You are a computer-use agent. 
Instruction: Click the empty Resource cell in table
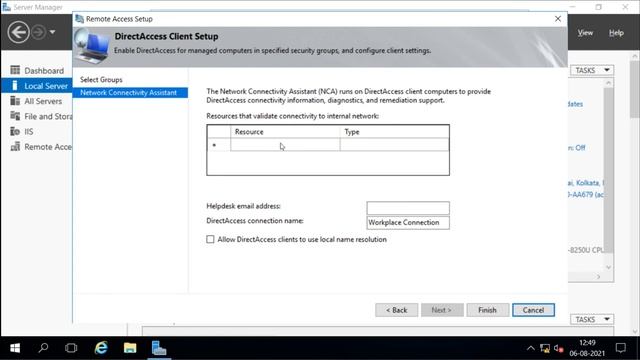pyautogui.click(x=285, y=145)
